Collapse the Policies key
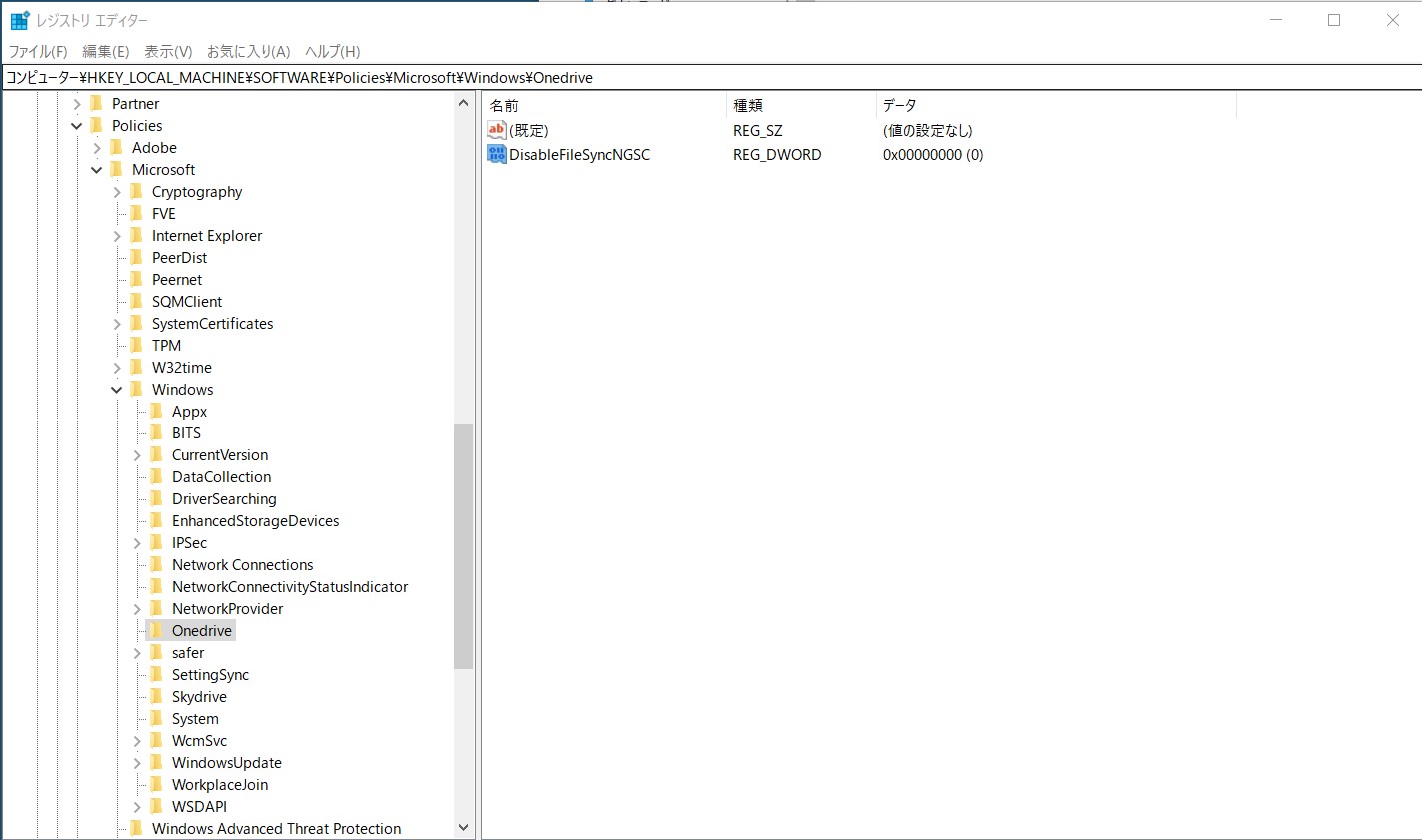This screenshot has width=1422, height=840. [77, 126]
